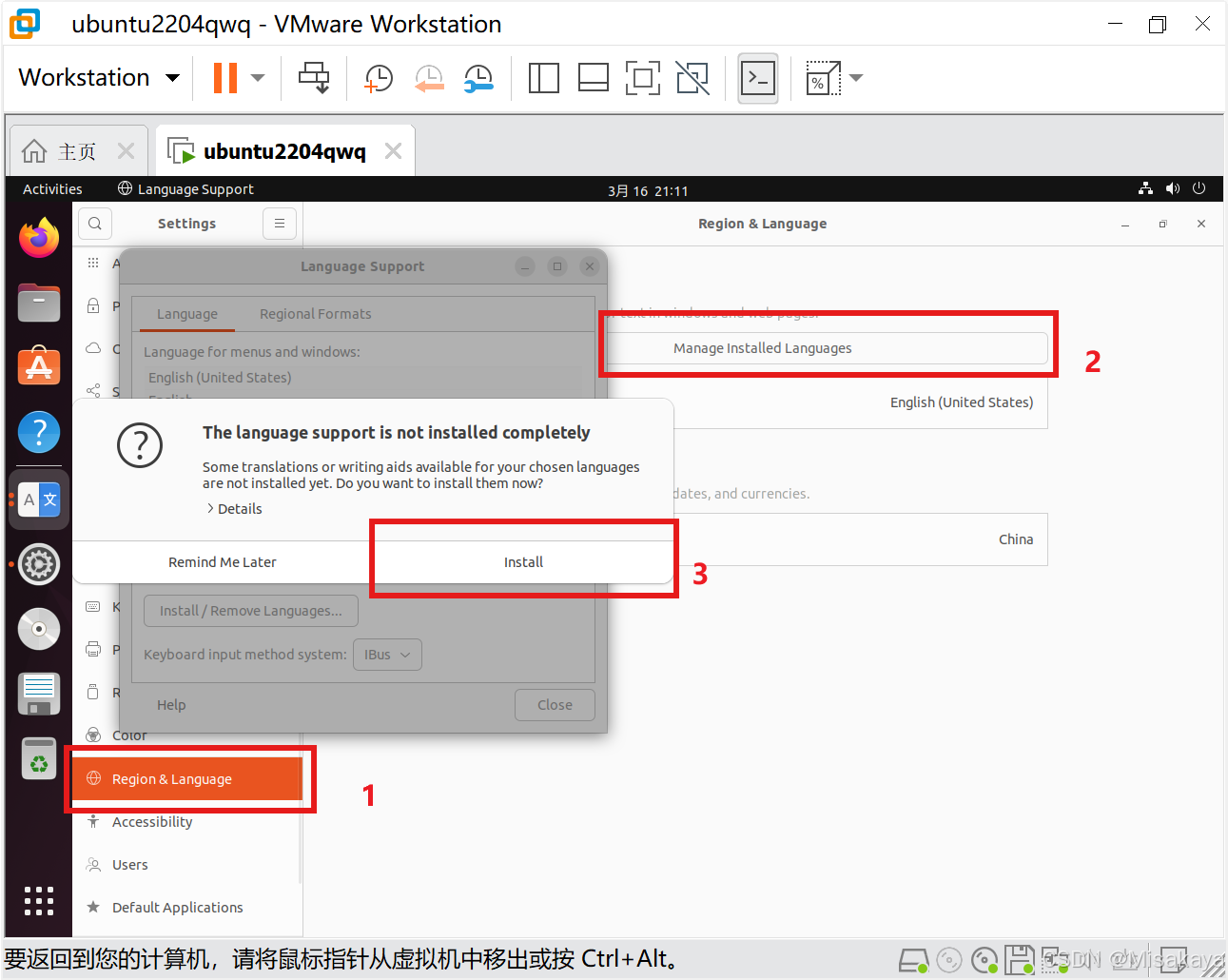Click Help in Language Support window

coord(171,705)
